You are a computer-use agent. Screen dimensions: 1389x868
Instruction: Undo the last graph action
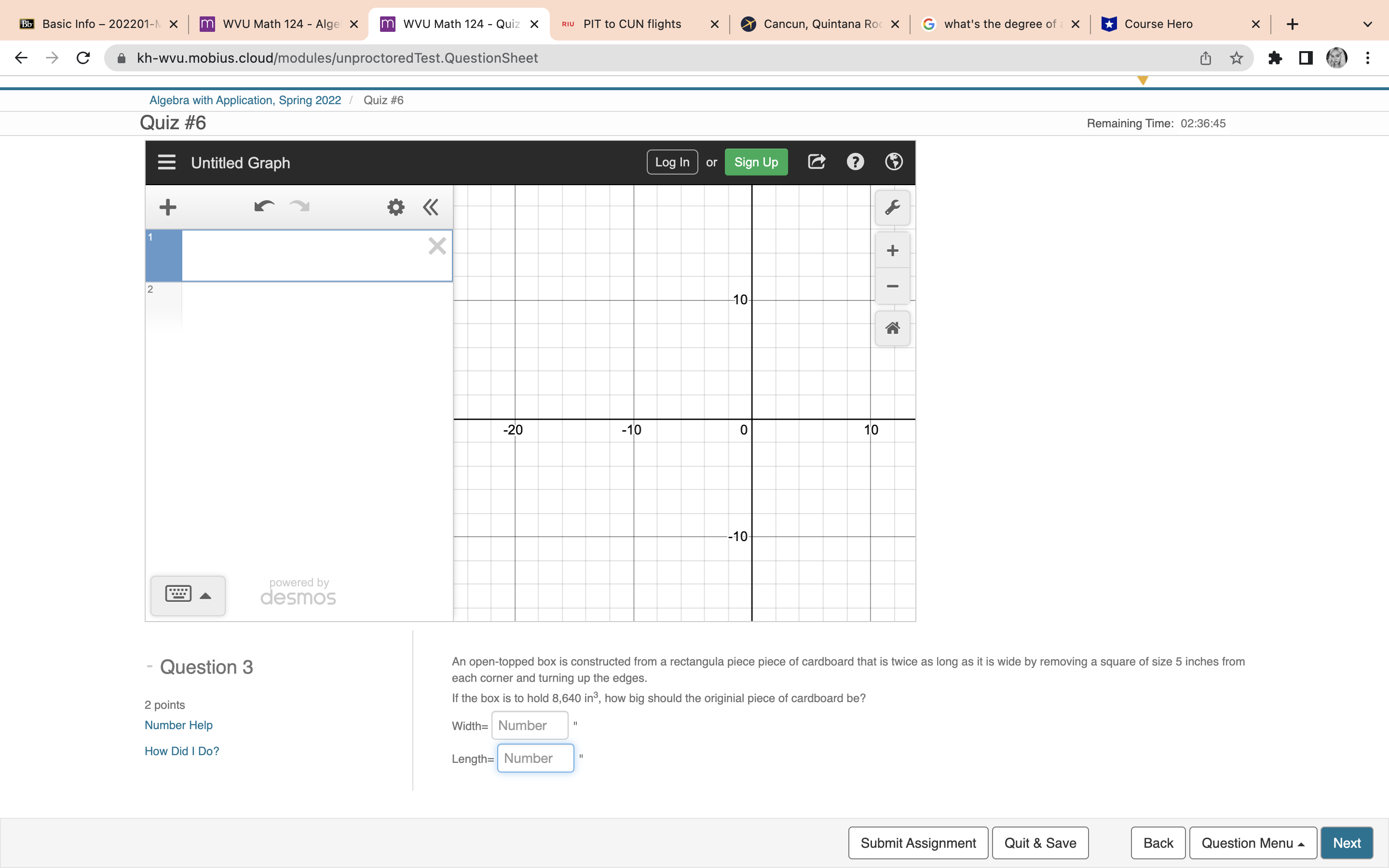263,206
